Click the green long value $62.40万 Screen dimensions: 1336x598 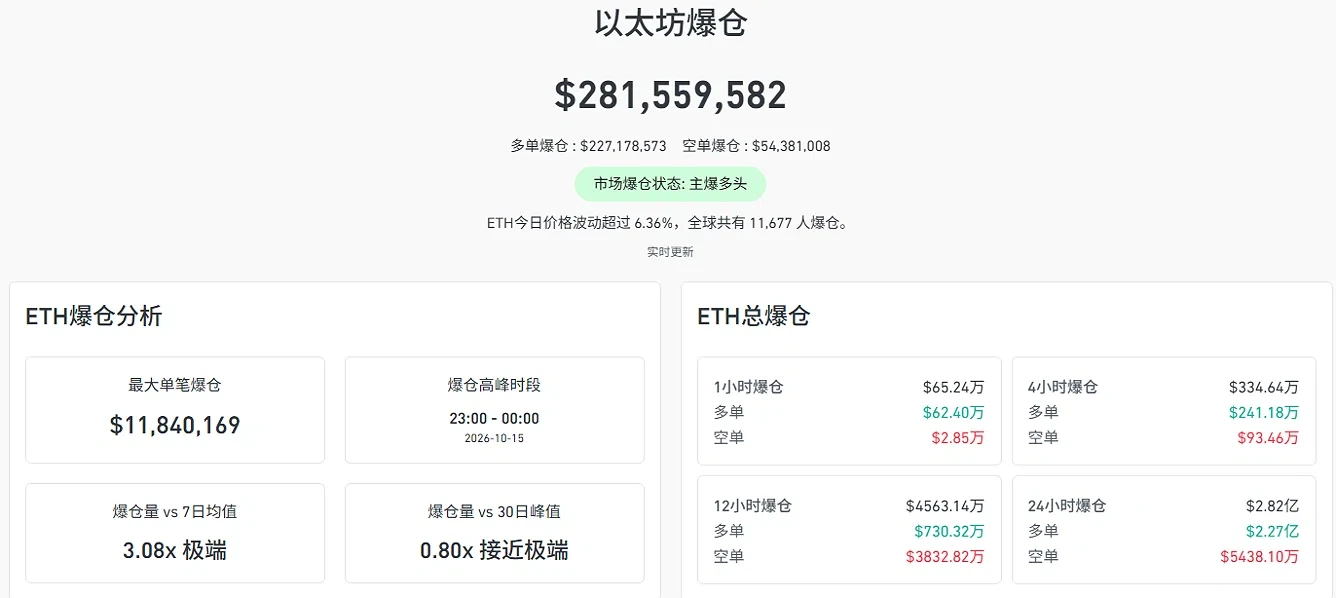(953, 412)
